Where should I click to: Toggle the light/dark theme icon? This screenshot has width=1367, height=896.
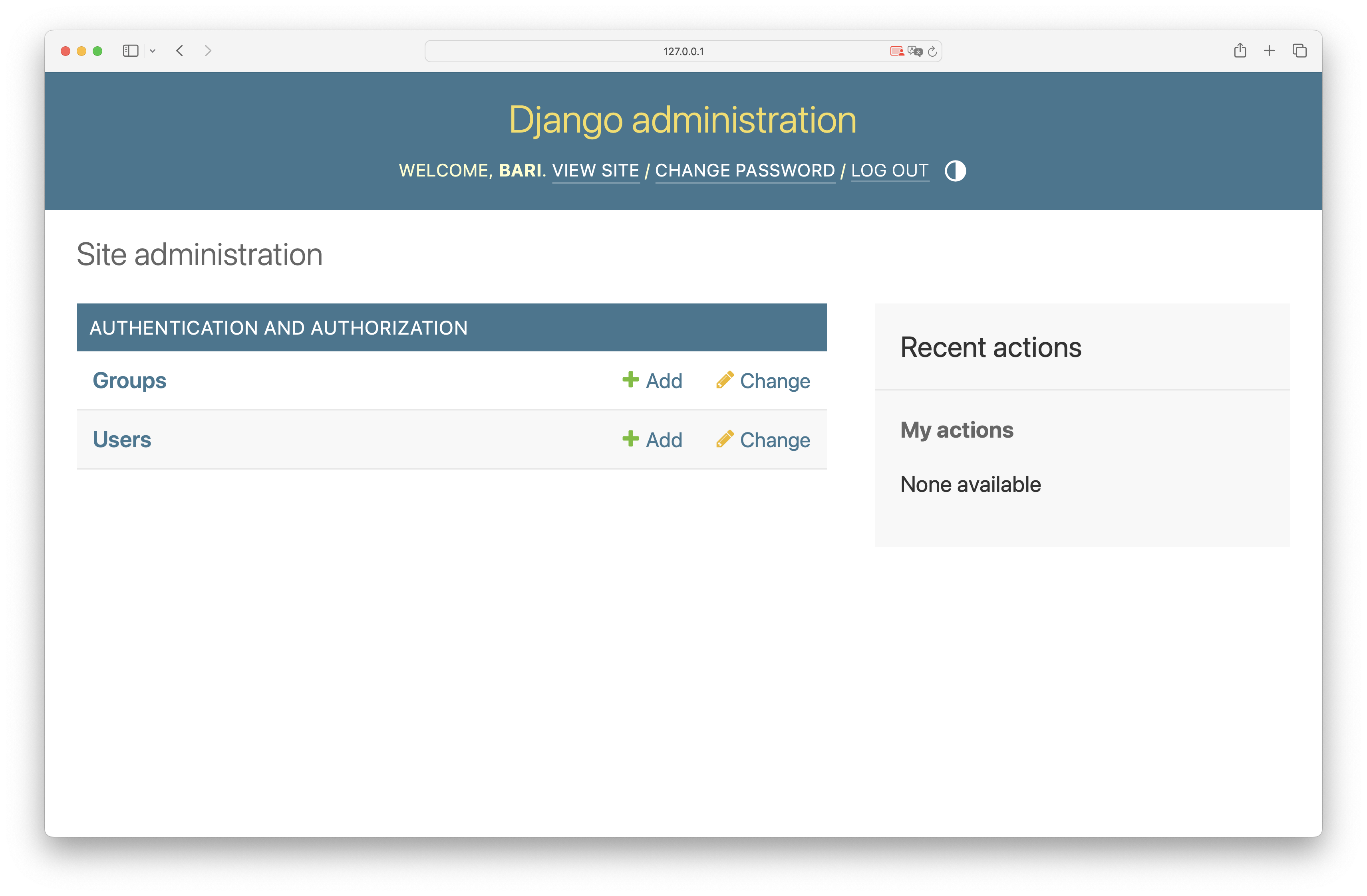955,170
